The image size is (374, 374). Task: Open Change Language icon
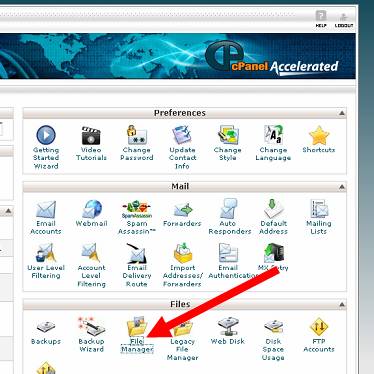(273, 135)
